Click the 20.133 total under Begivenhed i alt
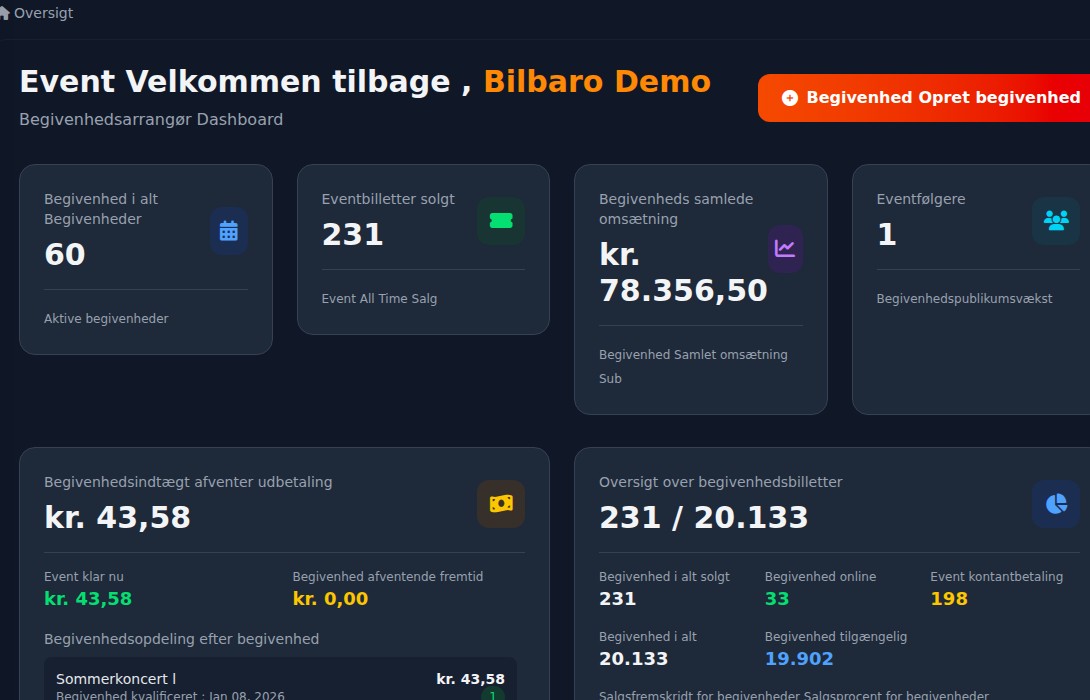The height and width of the screenshot is (700, 1090). pos(633,658)
